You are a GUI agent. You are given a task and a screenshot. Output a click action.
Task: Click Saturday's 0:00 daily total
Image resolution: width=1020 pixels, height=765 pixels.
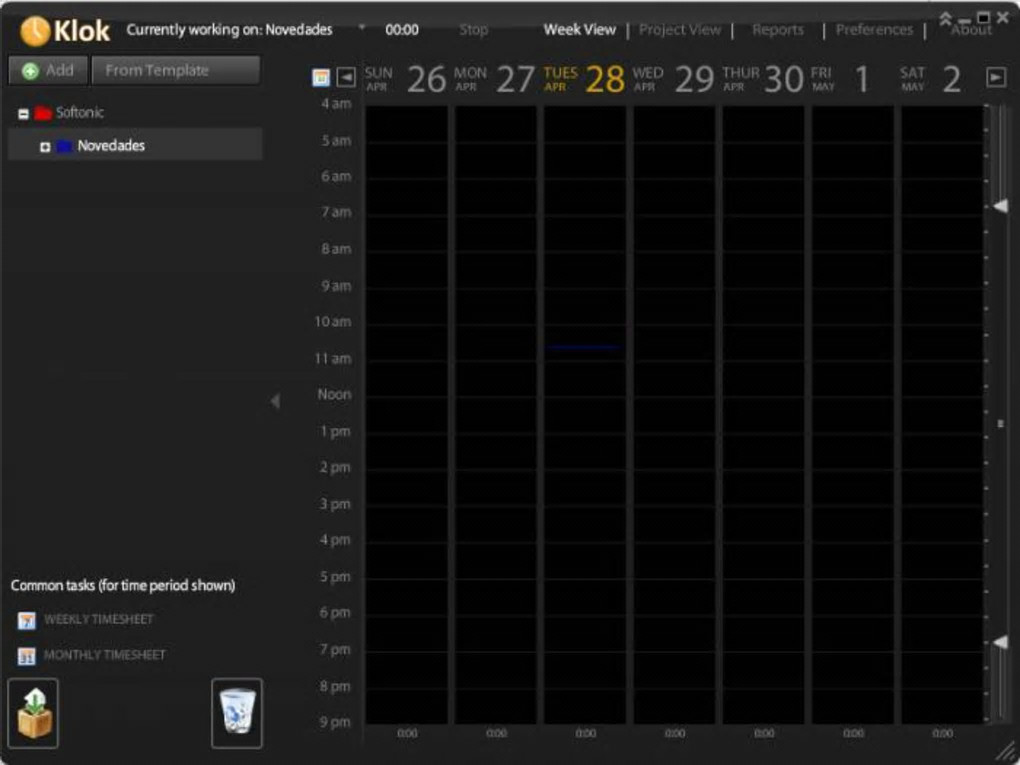pos(943,733)
